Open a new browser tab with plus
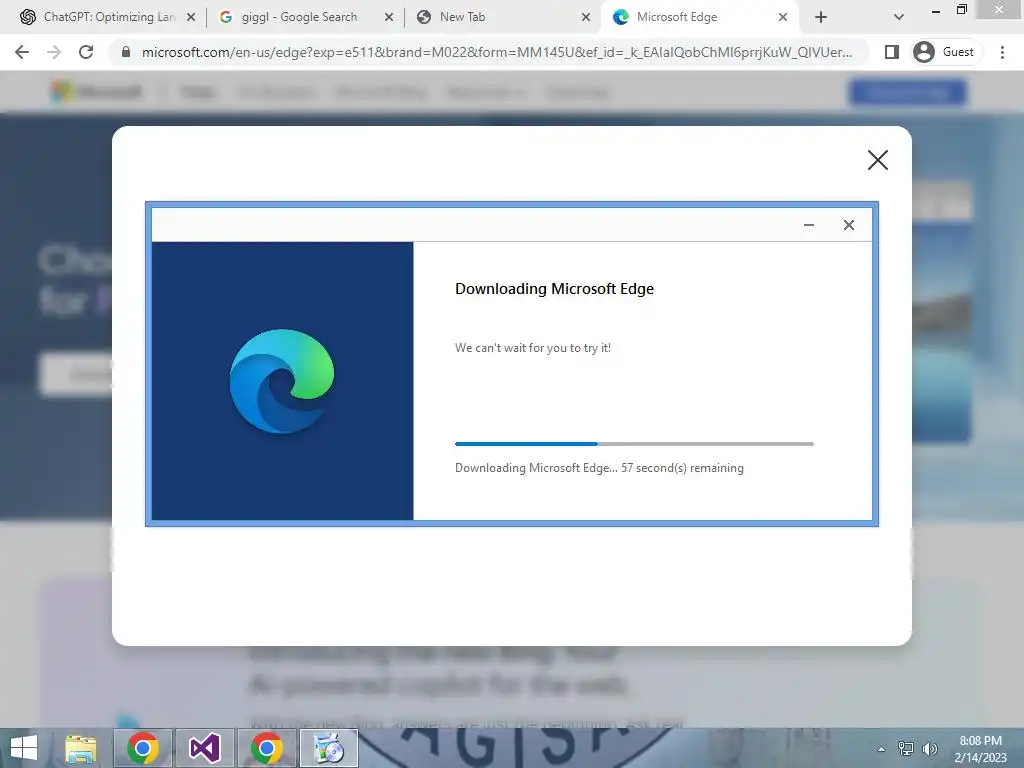This screenshot has height=768, width=1024. tap(821, 18)
